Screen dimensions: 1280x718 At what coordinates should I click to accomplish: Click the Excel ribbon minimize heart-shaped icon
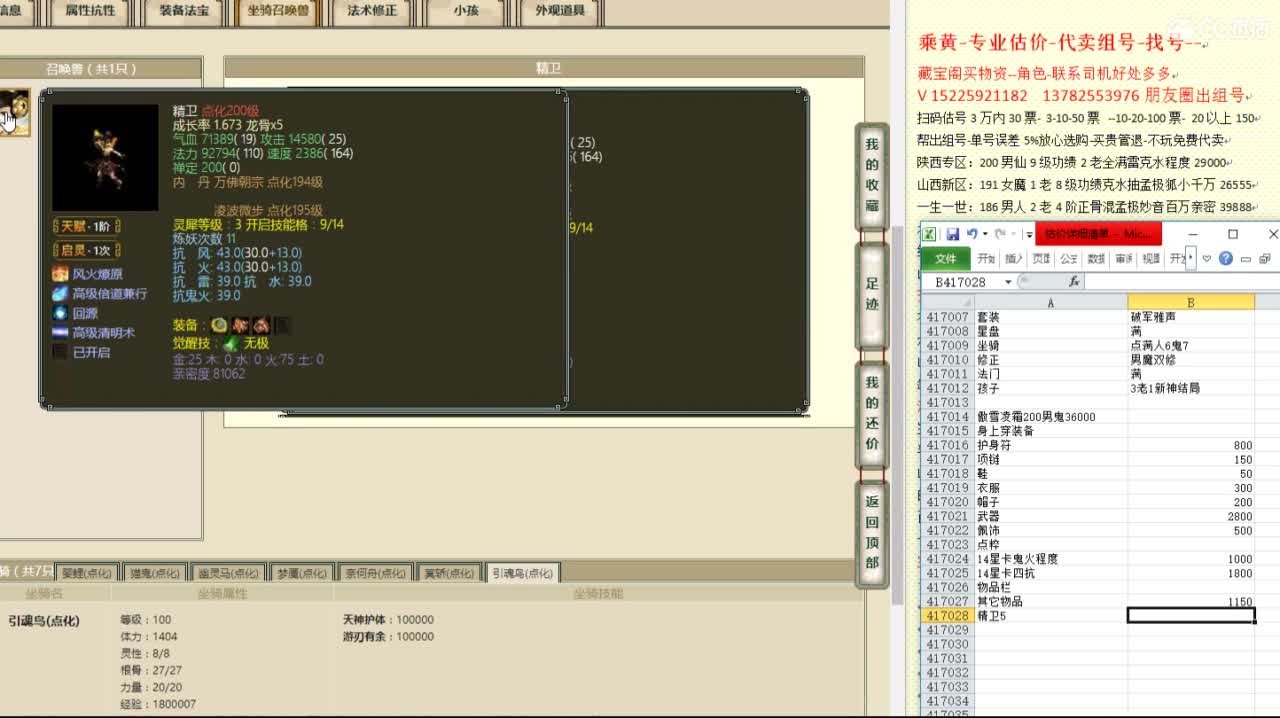tap(1207, 259)
